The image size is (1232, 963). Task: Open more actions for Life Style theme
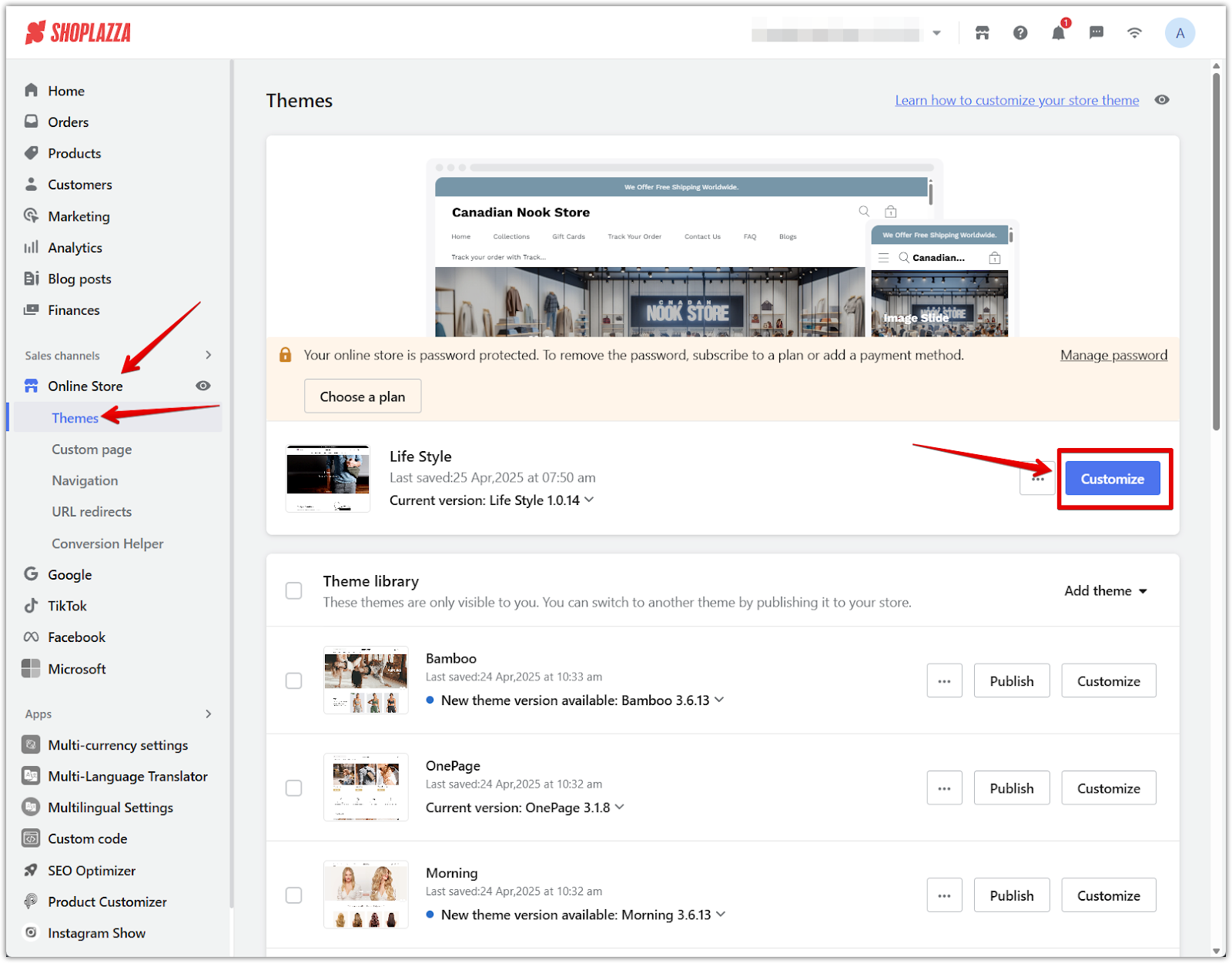[x=1038, y=479]
